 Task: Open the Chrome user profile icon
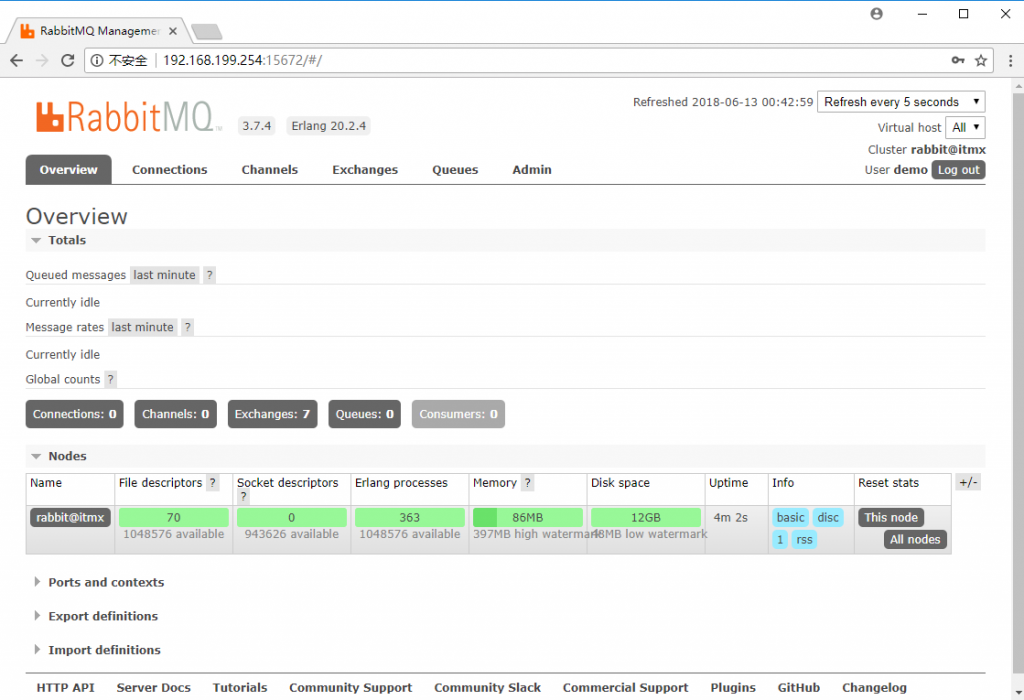pyautogui.click(x=877, y=14)
